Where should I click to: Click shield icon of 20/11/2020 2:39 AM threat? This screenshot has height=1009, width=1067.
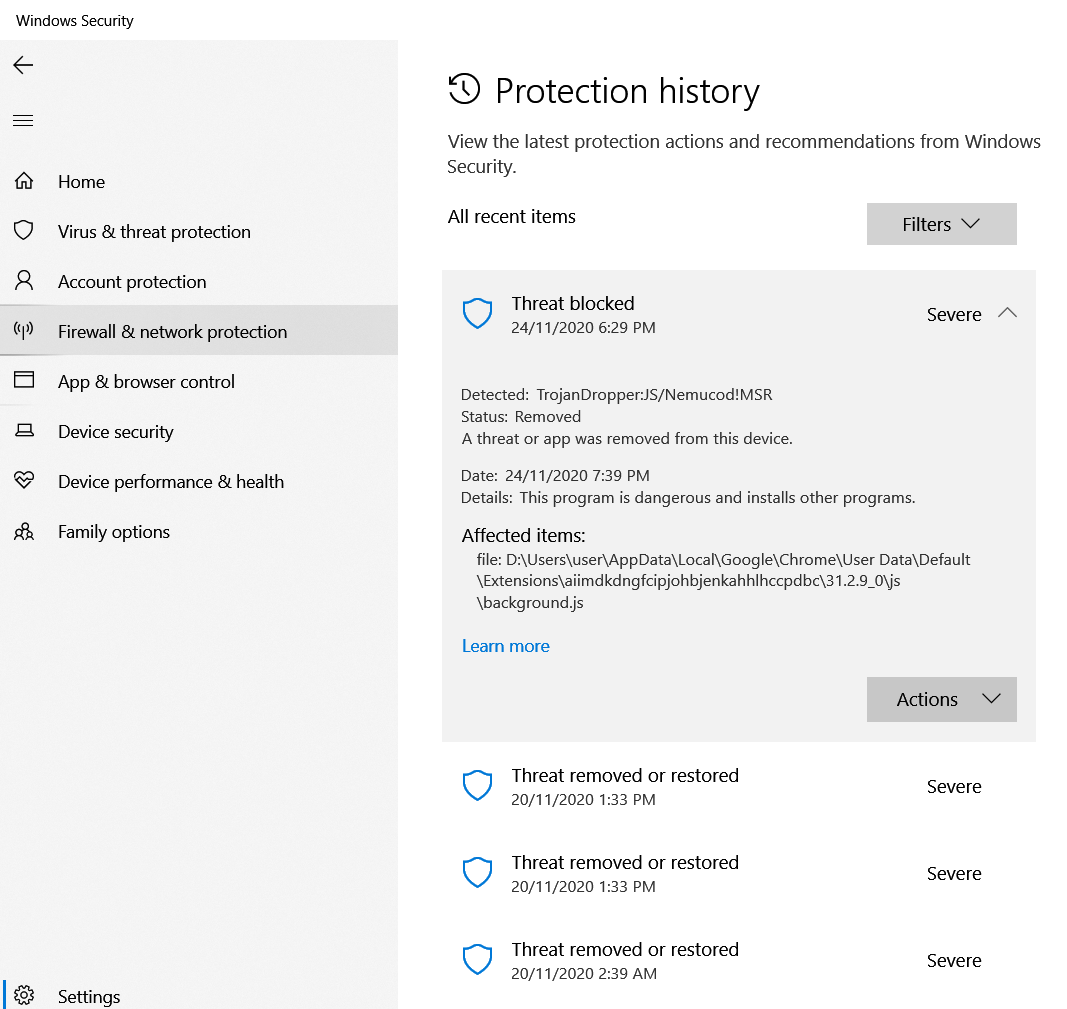click(478, 960)
